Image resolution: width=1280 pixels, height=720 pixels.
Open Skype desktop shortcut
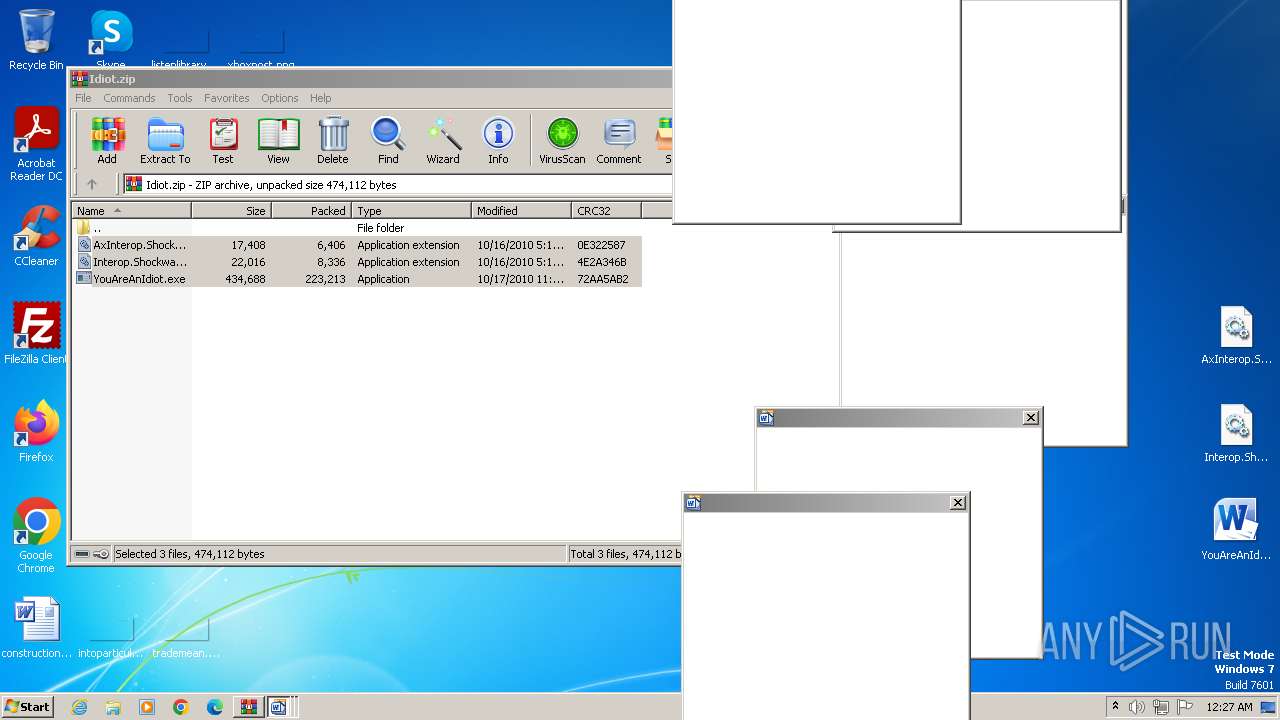click(111, 40)
